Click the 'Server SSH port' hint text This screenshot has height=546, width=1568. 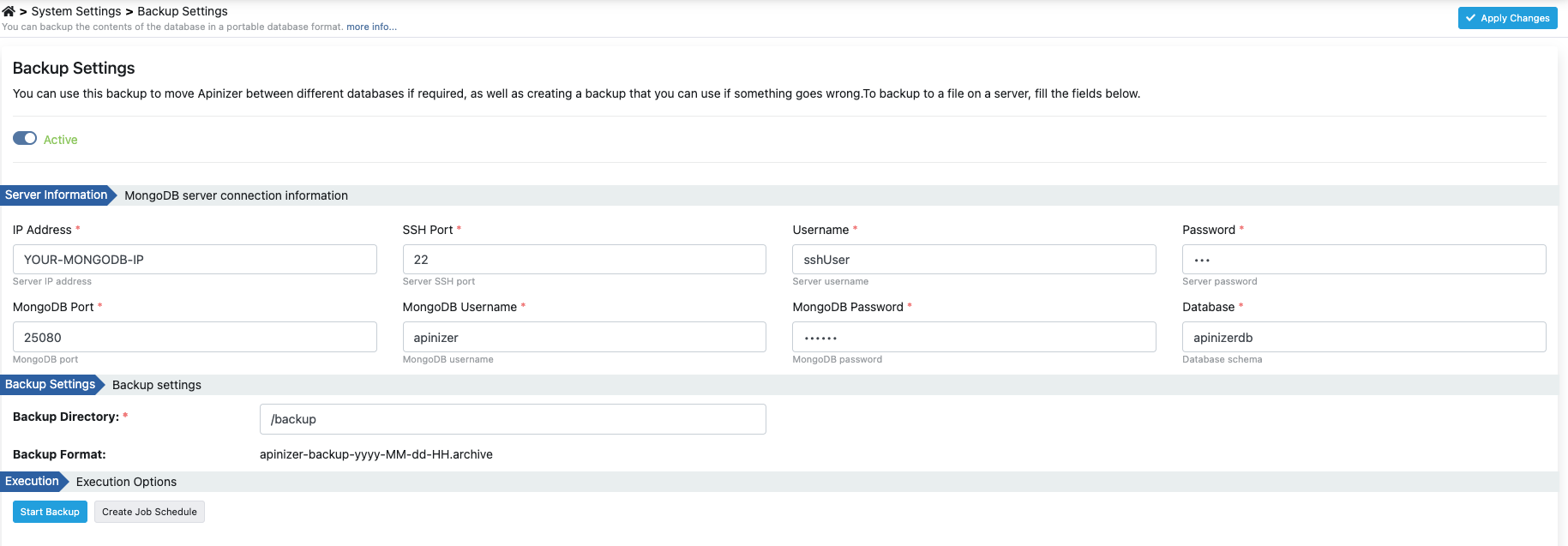[439, 281]
